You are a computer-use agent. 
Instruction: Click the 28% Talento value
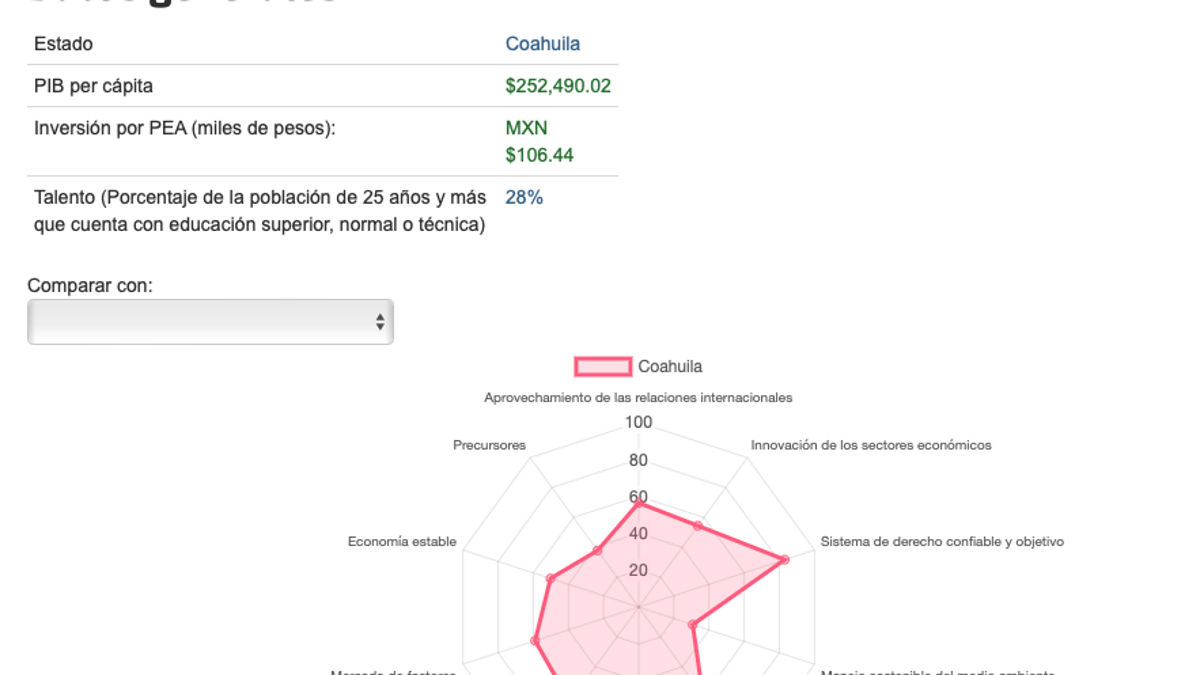pos(524,198)
